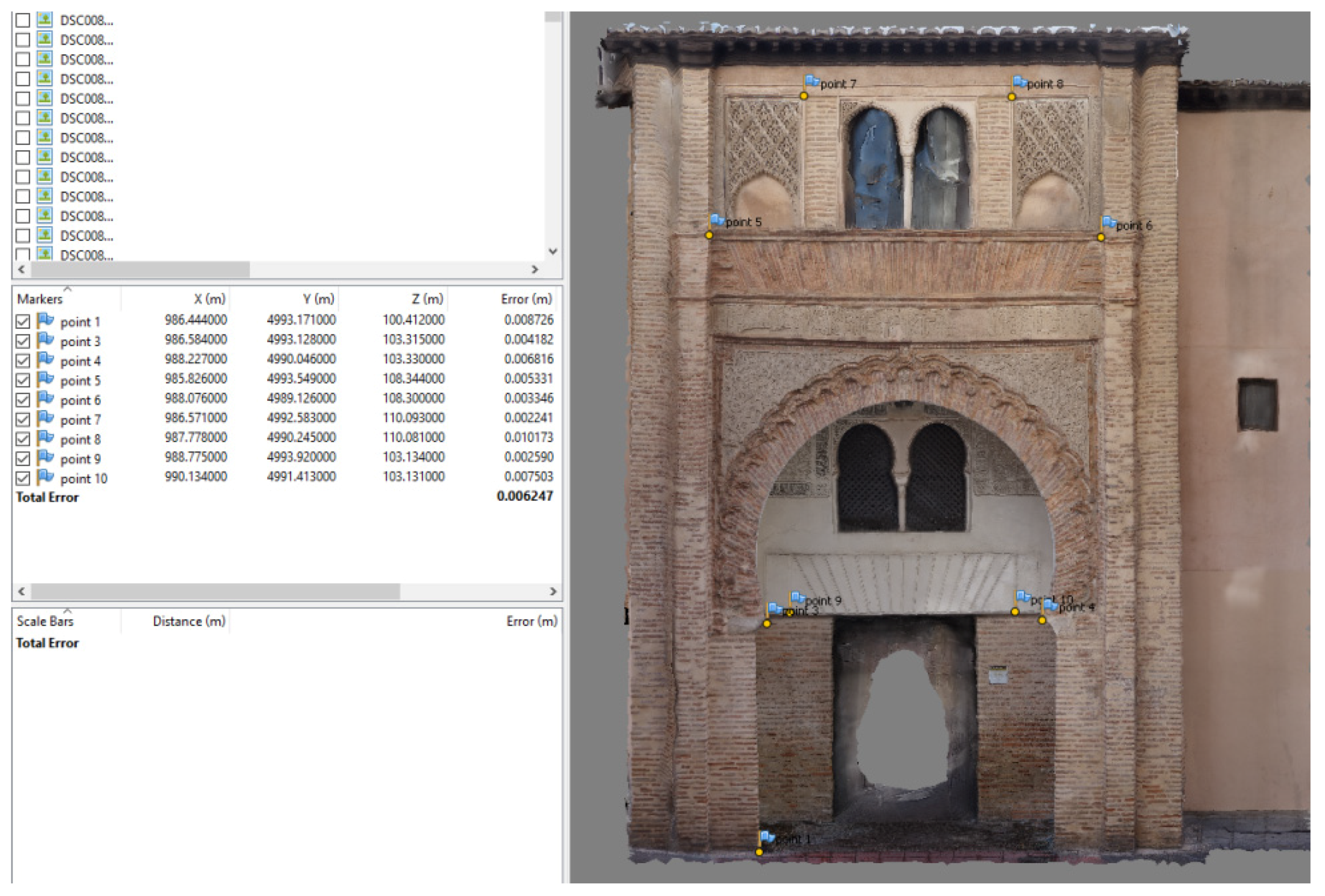Click markers pane horizontal scrollbar thumb
Image resolution: width=1325 pixels, height=896 pixels.
tap(215, 591)
